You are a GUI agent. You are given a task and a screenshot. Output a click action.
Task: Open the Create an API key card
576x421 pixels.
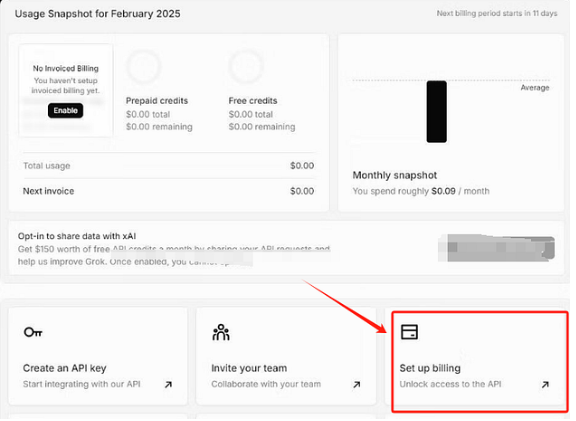[98, 356]
